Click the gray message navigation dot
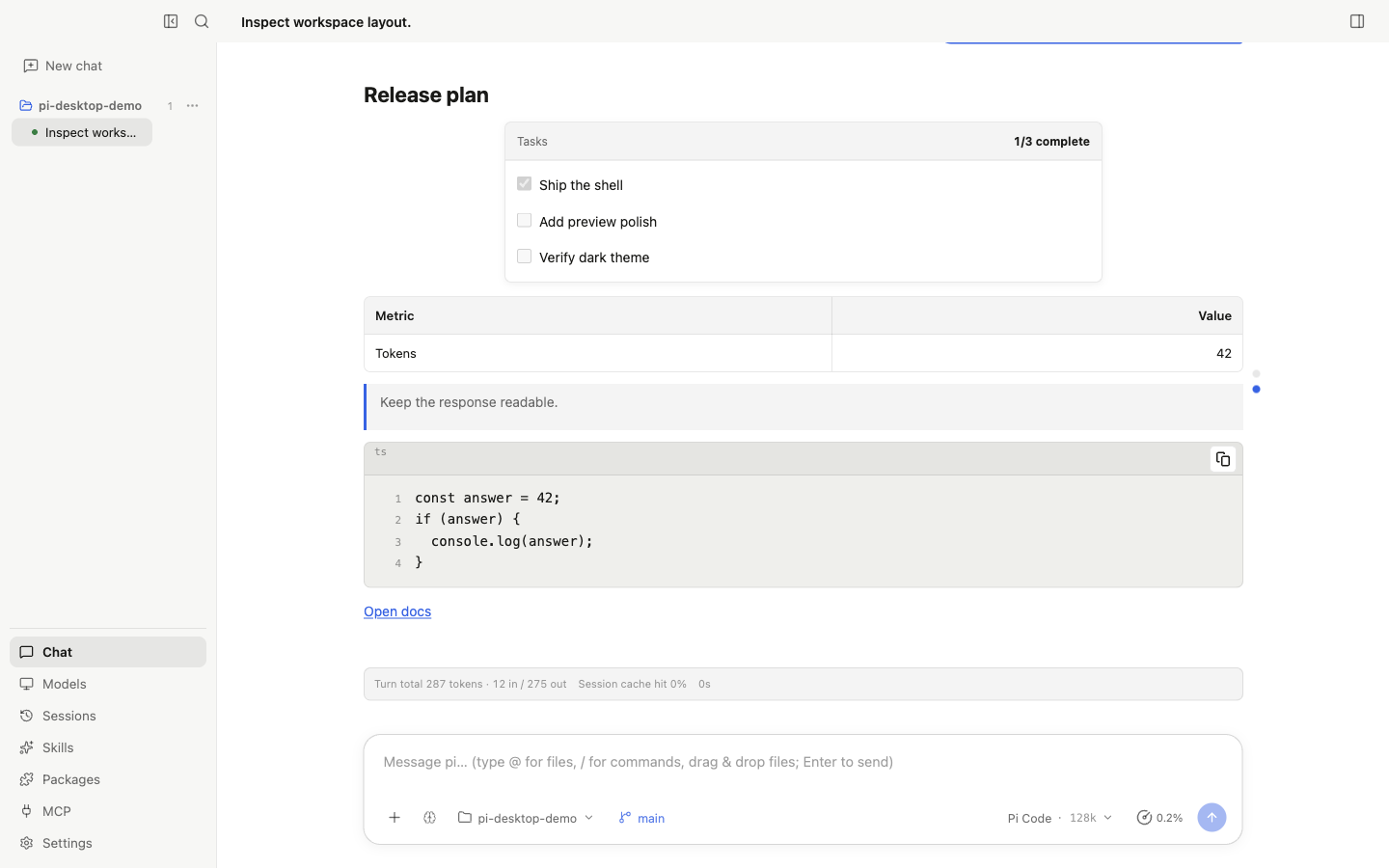Viewport: 1389px width, 868px height. tap(1256, 373)
